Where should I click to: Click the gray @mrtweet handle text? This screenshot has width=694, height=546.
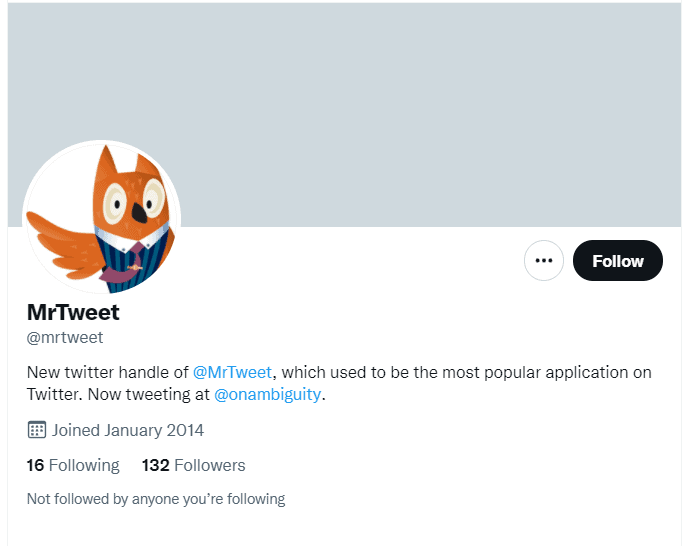pos(65,338)
